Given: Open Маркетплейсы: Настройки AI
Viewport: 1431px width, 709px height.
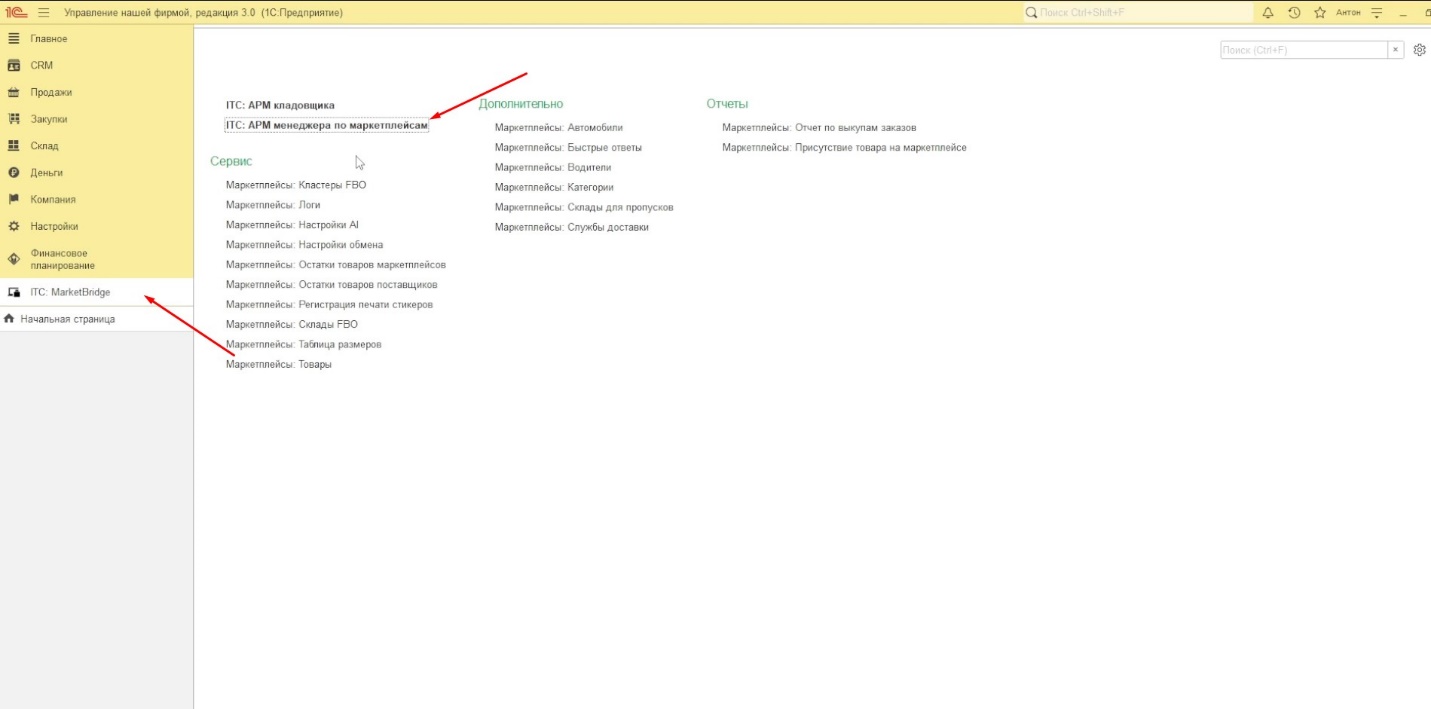Looking at the screenshot, I should [x=292, y=225].
